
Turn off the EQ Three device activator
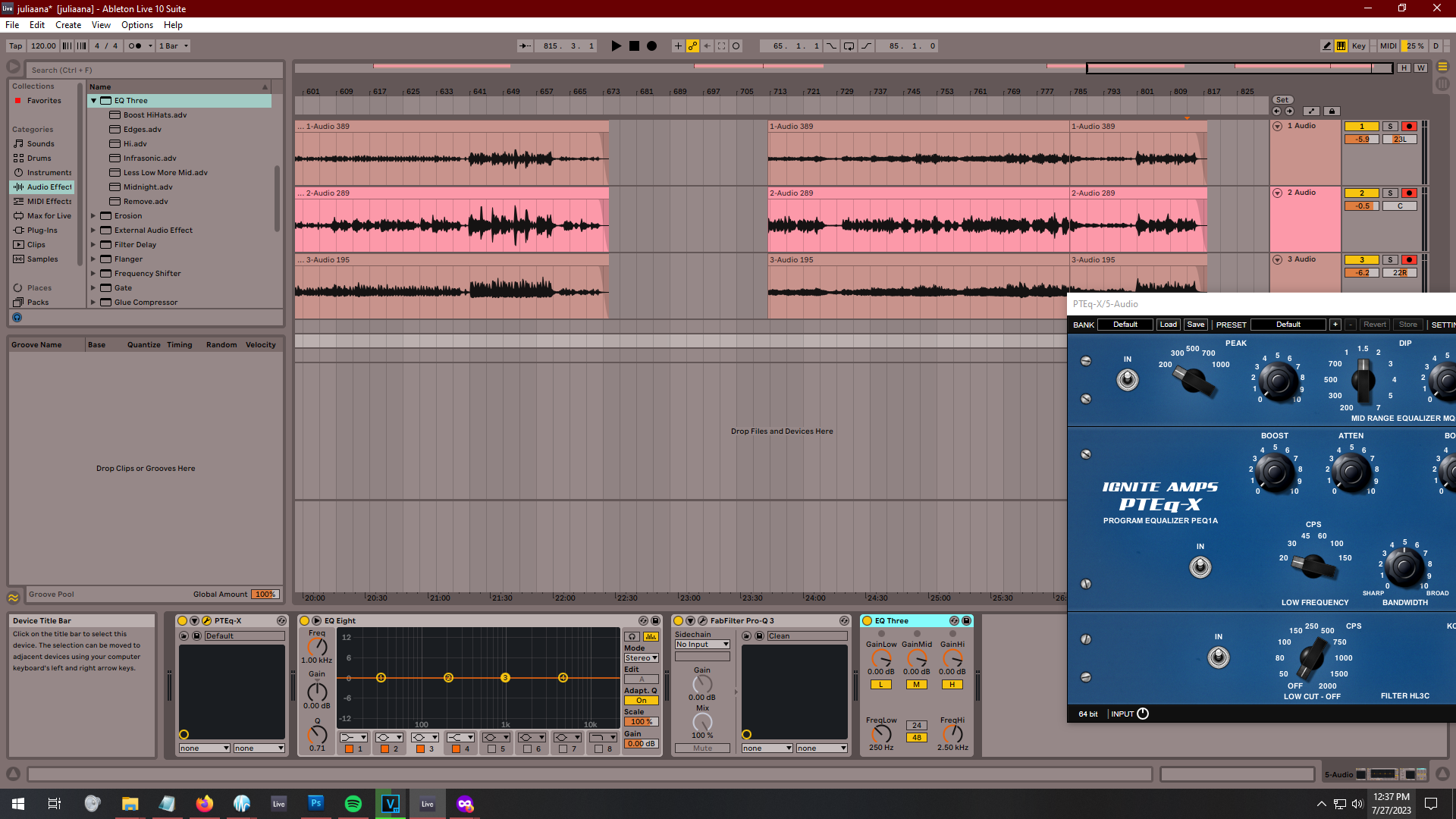867,621
